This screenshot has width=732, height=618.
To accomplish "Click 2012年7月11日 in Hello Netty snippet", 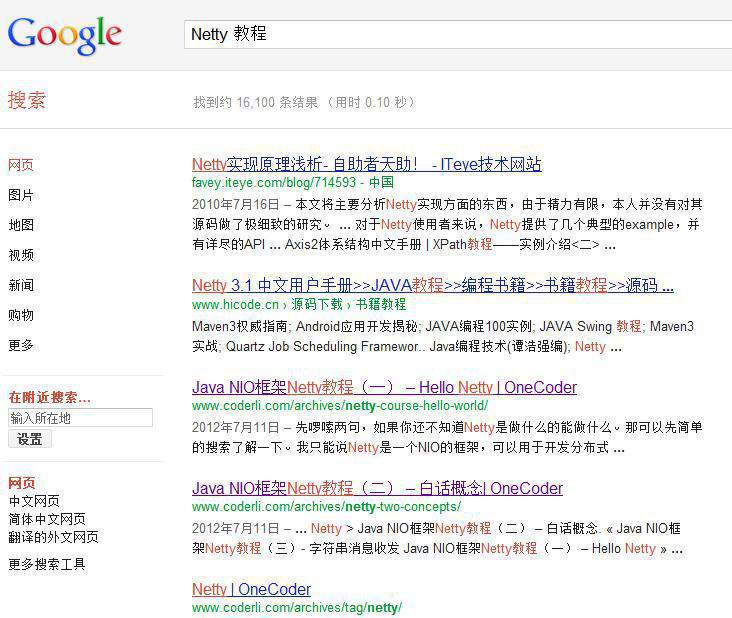I will (235, 428).
